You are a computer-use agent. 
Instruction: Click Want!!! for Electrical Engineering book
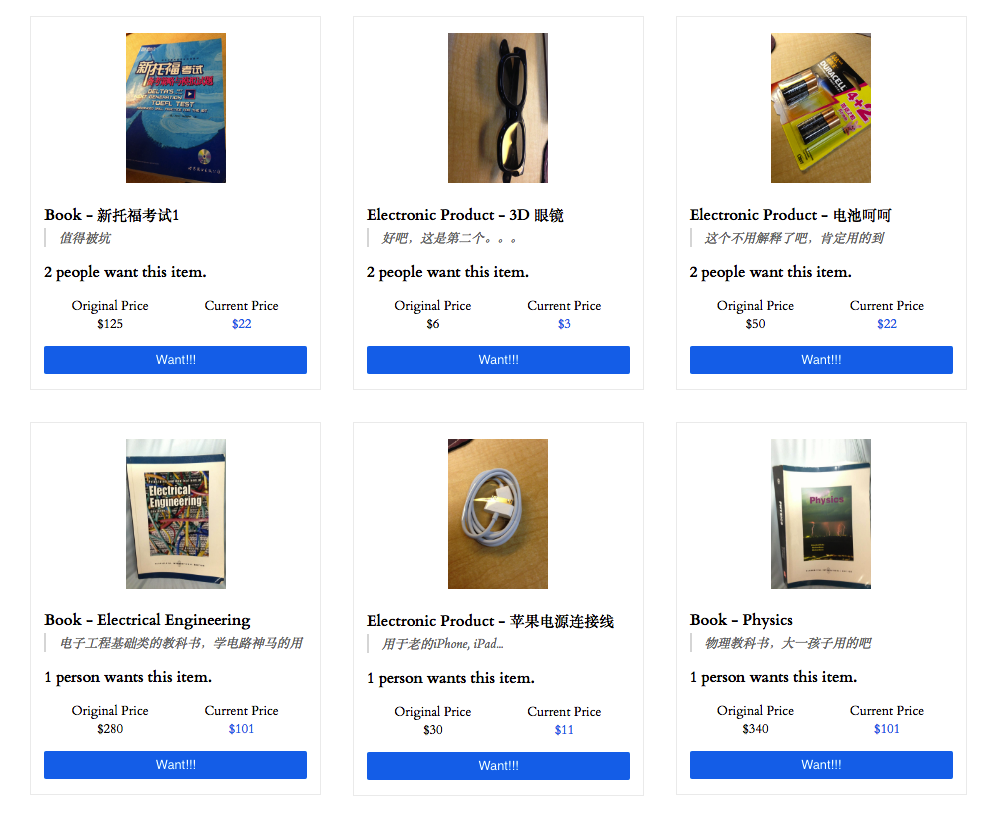[x=175, y=765]
